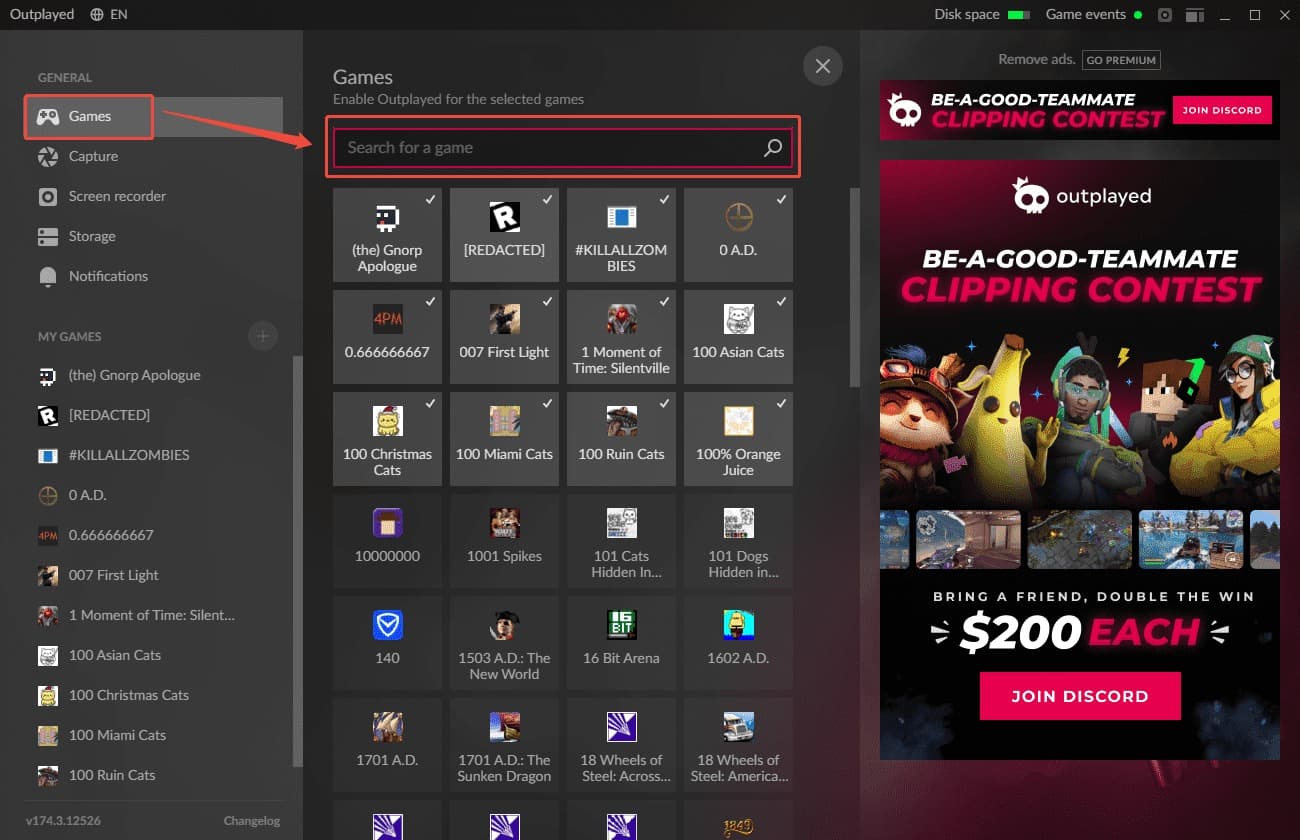Select the 16 Bit Arena tile
1300x840 pixels.
point(621,643)
